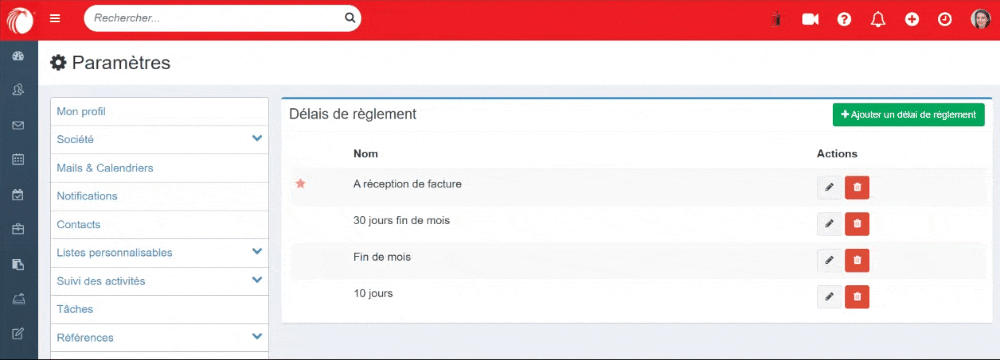Viewport: 1000px width, 360px height.
Task: Click the dashboard gauge icon in sidebar
Action: [18, 56]
